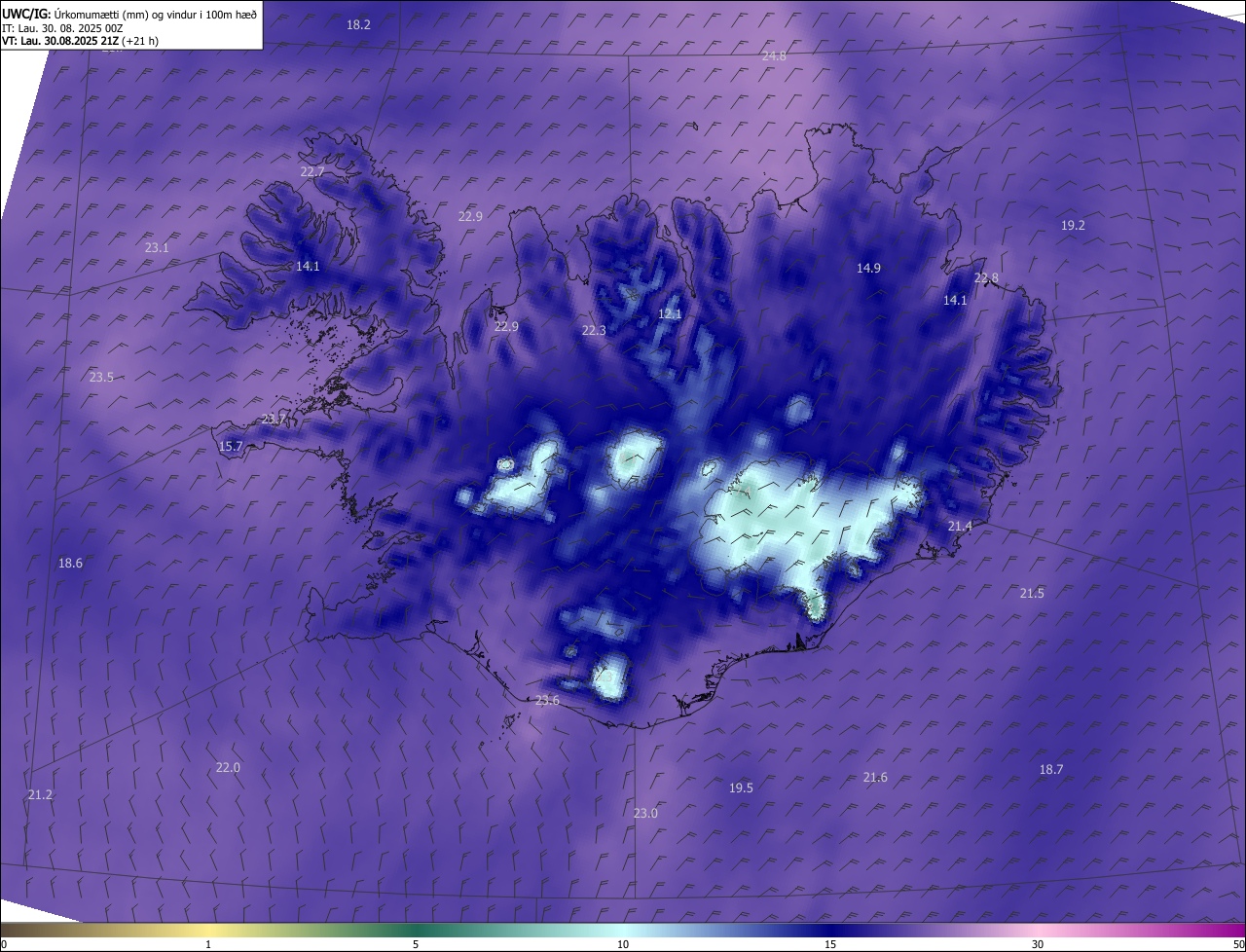Click the 19.2 value label
The width and height of the screenshot is (1246, 952).
1073,225
